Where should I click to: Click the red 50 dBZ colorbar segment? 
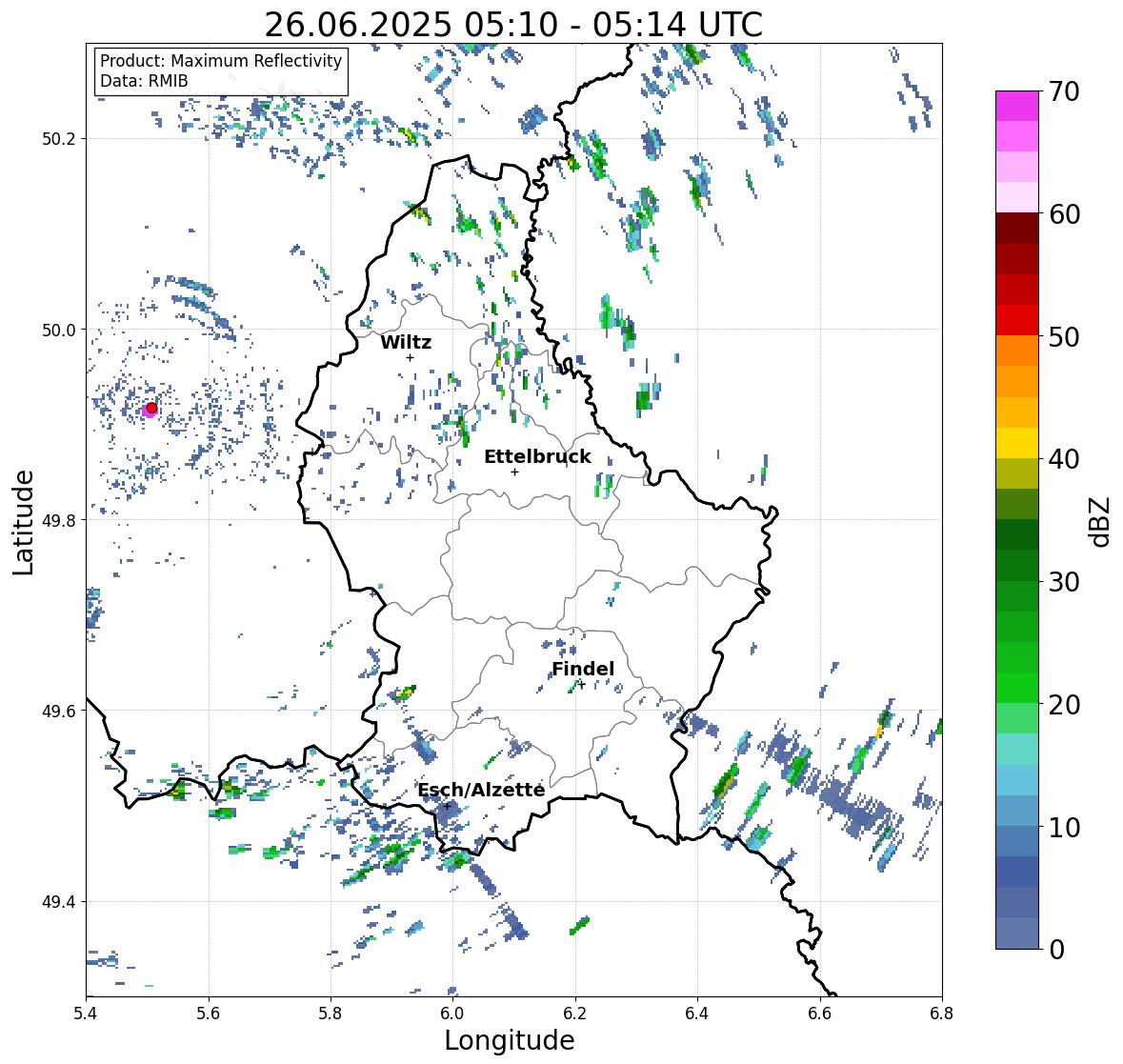click(1017, 320)
